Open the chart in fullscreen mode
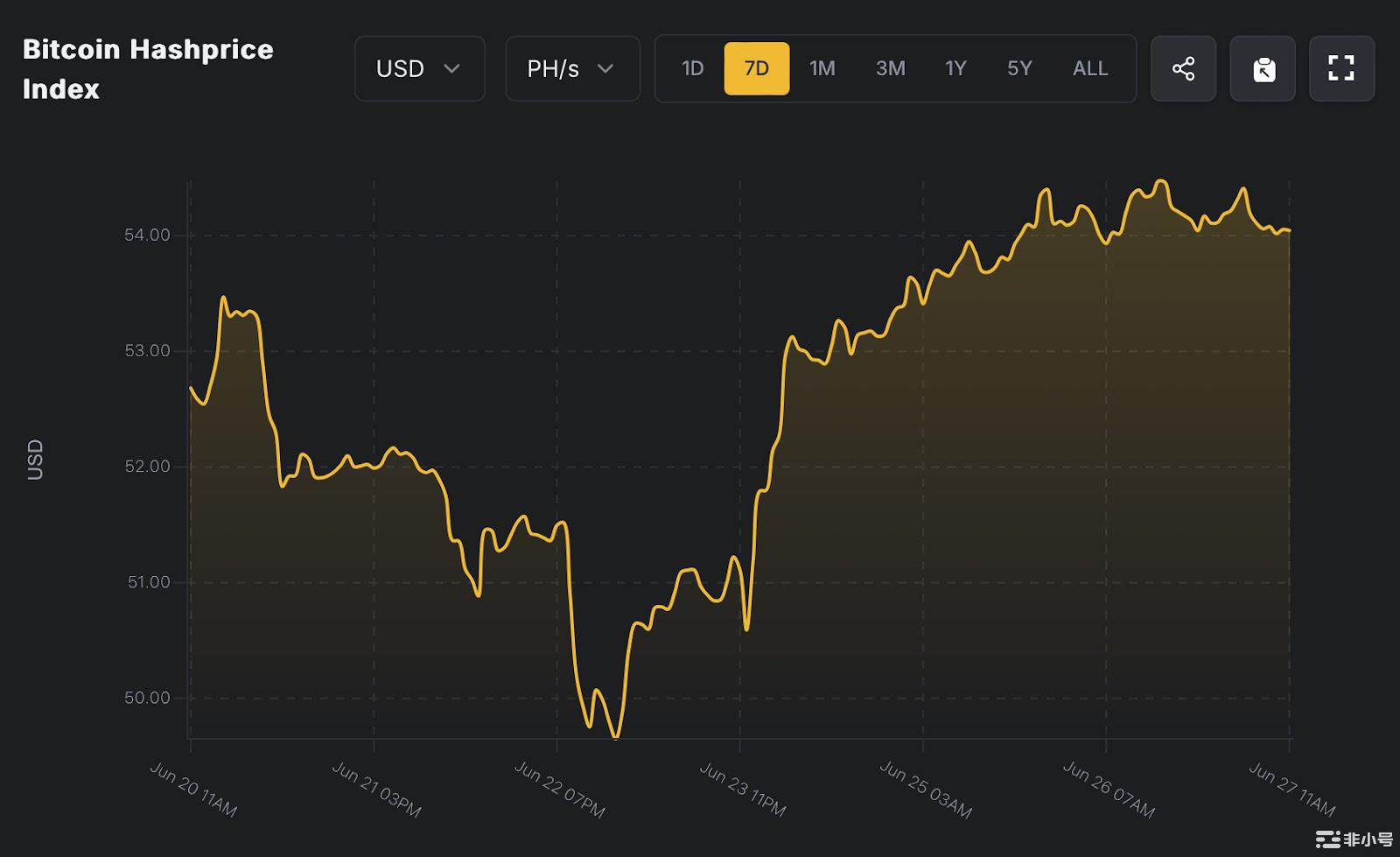Screen dimensions: 1400x857 click(x=1341, y=68)
